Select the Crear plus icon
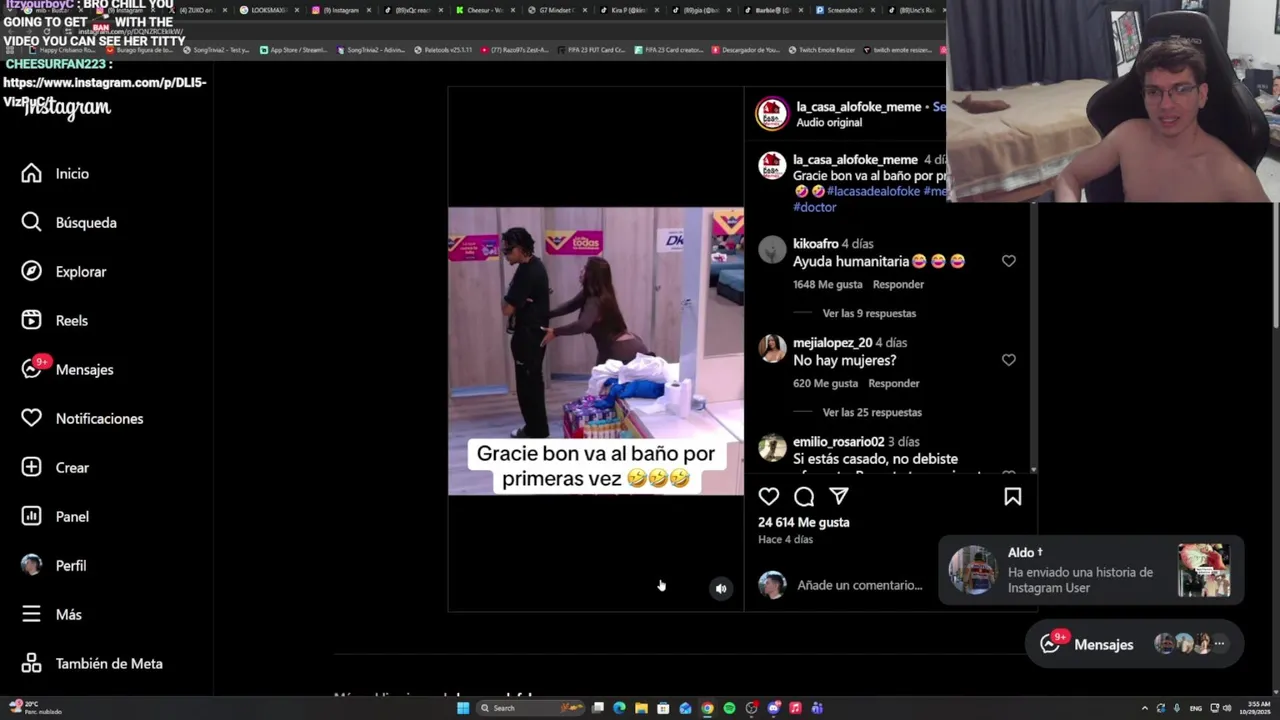 (x=32, y=468)
